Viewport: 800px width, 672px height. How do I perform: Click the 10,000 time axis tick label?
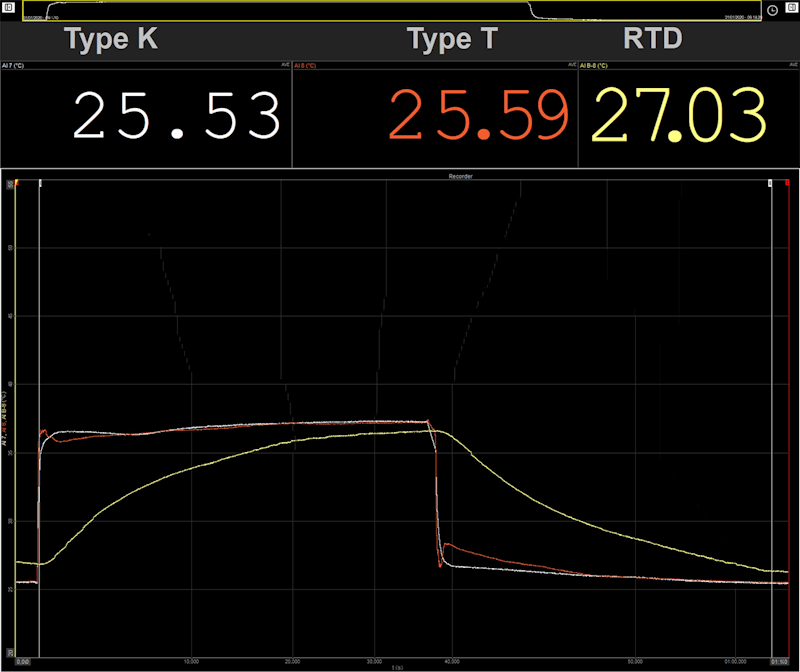tap(191, 662)
